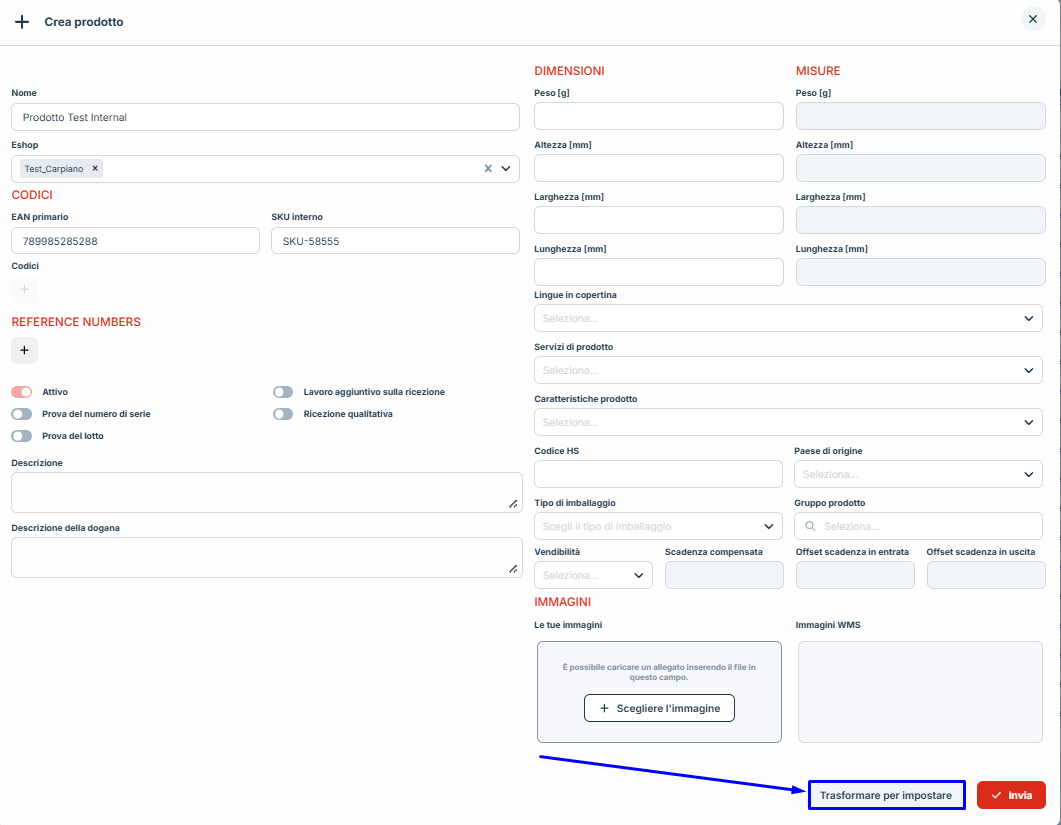Turn on Ricezione qualitativa switch
This screenshot has width=1061, height=825.
pos(283,414)
